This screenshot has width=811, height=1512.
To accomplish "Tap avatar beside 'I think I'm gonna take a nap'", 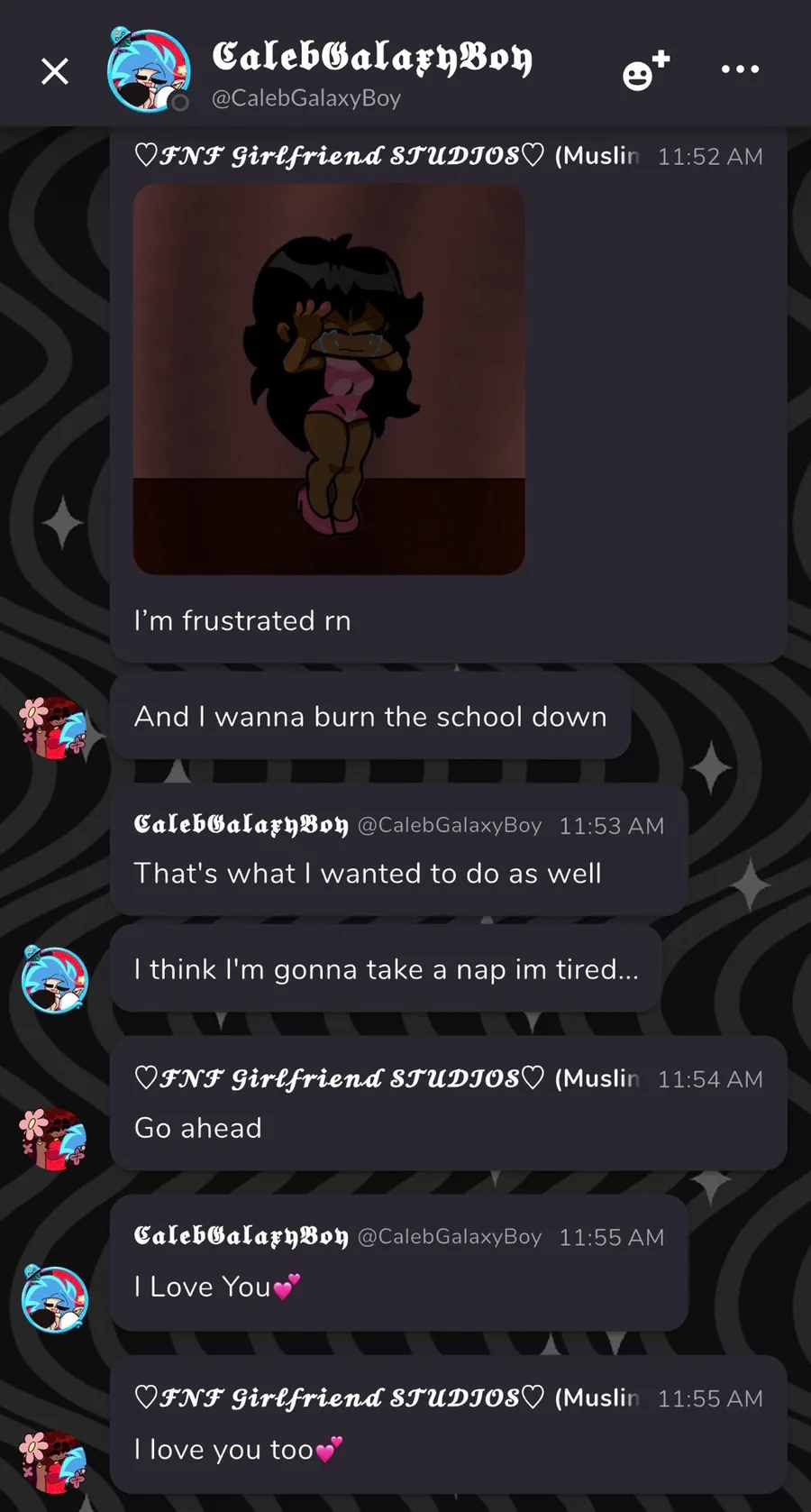I will pos(55,979).
